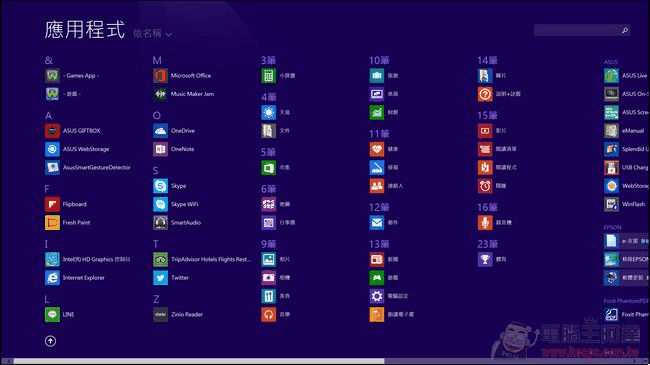Open the Flipboard app
This screenshot has height=365, width=650.
click(66, 204)
